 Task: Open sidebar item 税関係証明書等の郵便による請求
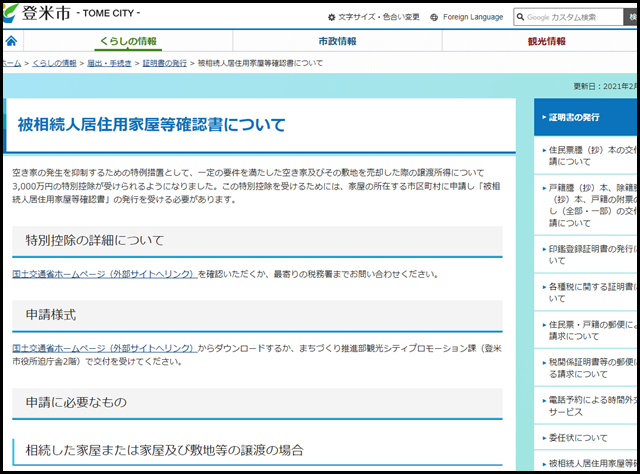click(x=587, y=368)
